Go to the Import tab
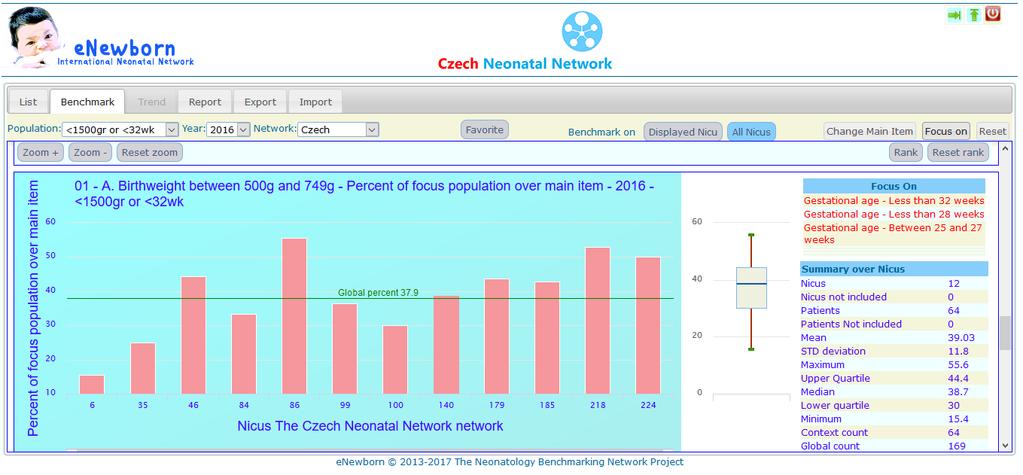This screenshot has height=475, width=1023. coord(316,102)
